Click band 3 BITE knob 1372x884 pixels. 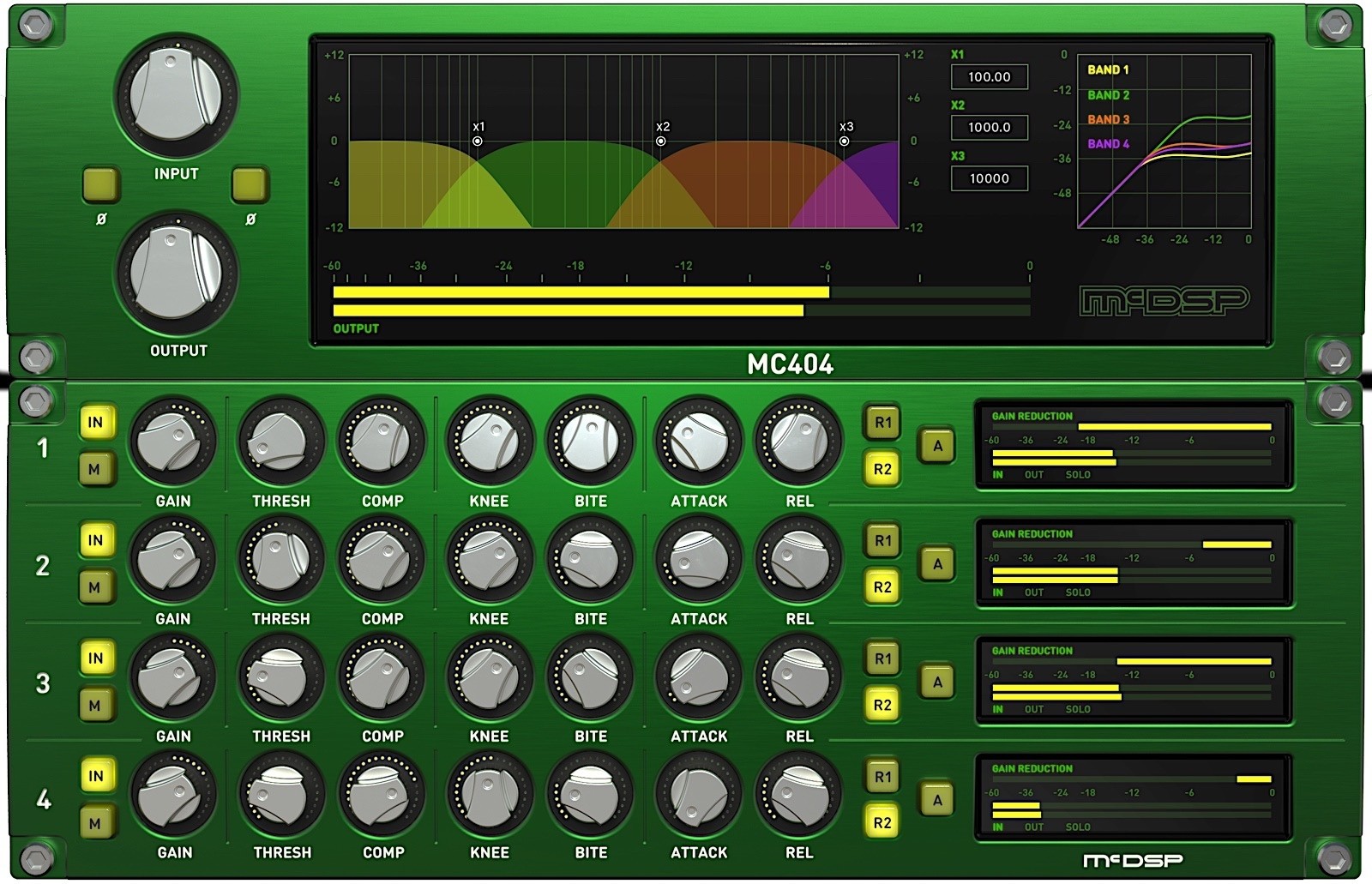pos(590,677)
